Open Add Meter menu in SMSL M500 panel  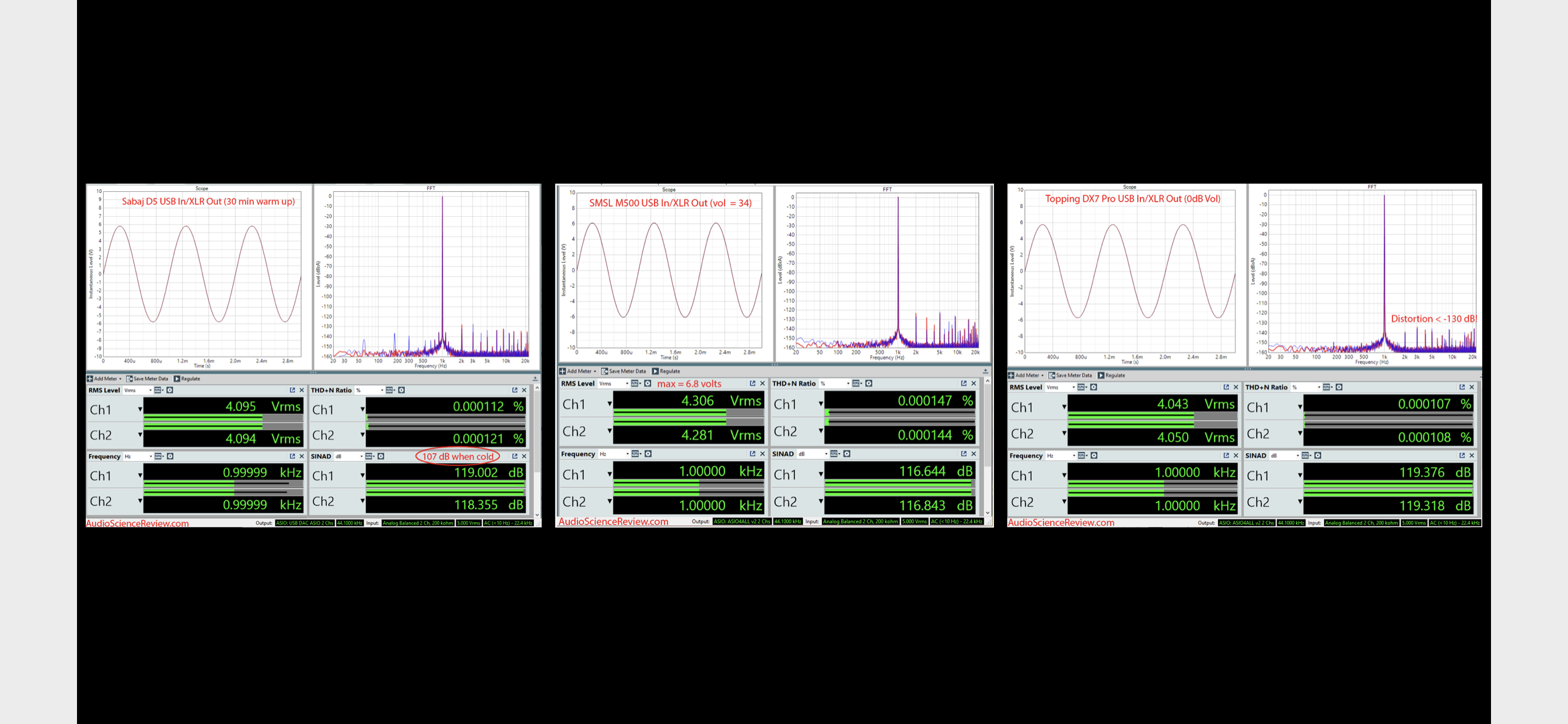577,371
